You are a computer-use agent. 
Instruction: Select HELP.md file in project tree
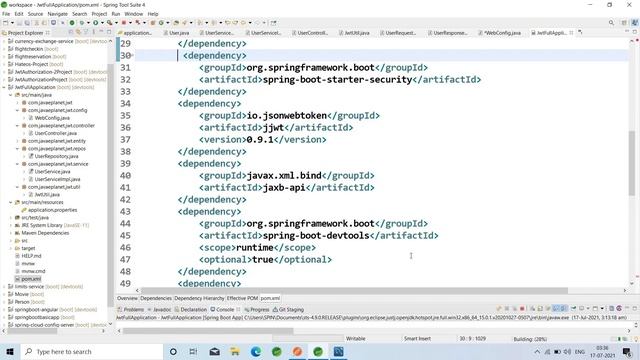point(31,256)
